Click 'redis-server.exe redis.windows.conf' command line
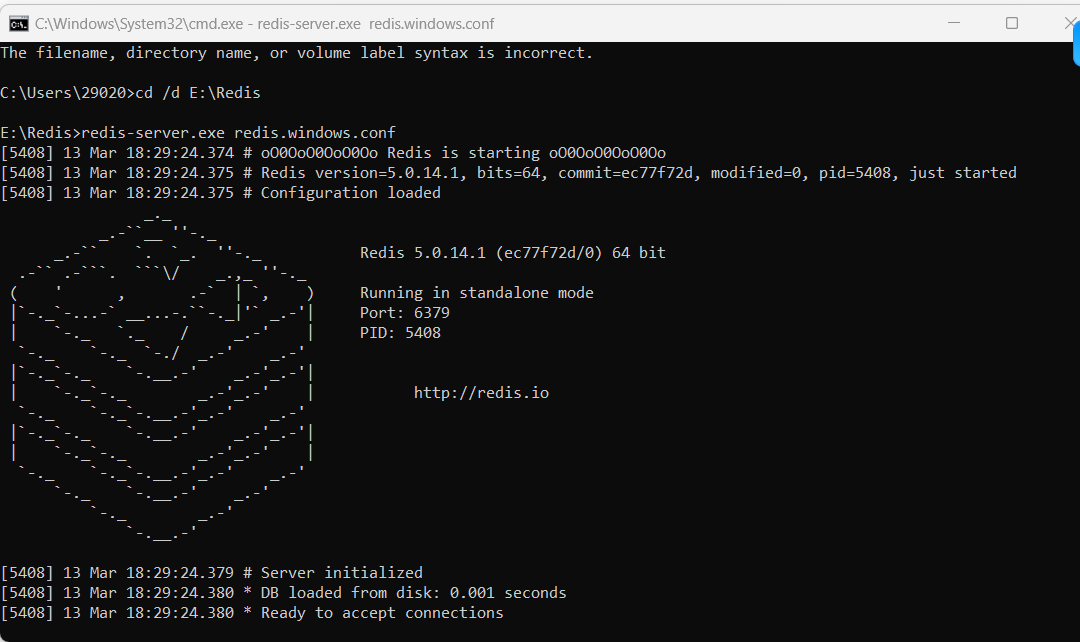 pyautogui.click(x=198, y=133)
